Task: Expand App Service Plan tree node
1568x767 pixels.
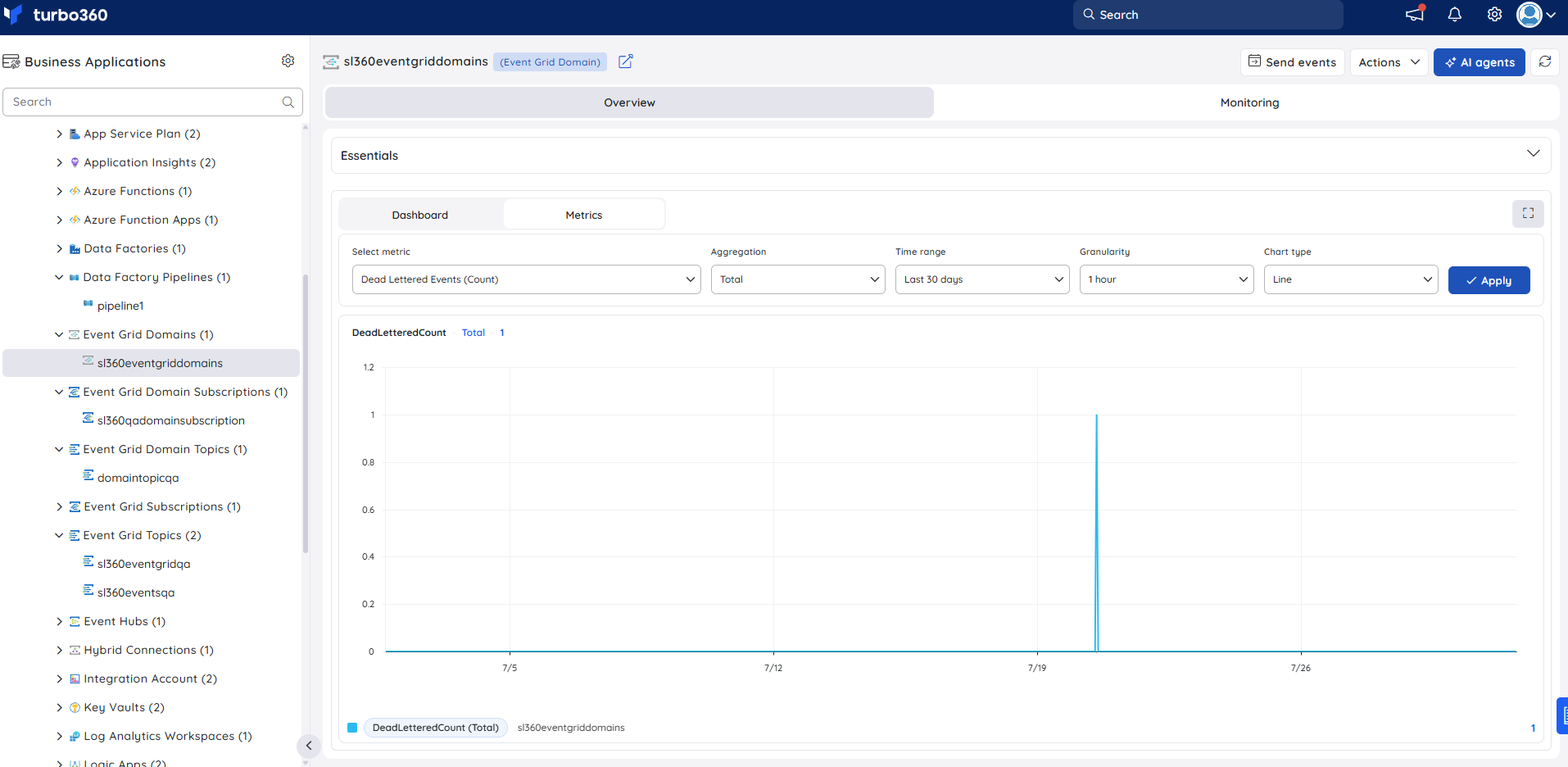Action: [x=59, y=134]
